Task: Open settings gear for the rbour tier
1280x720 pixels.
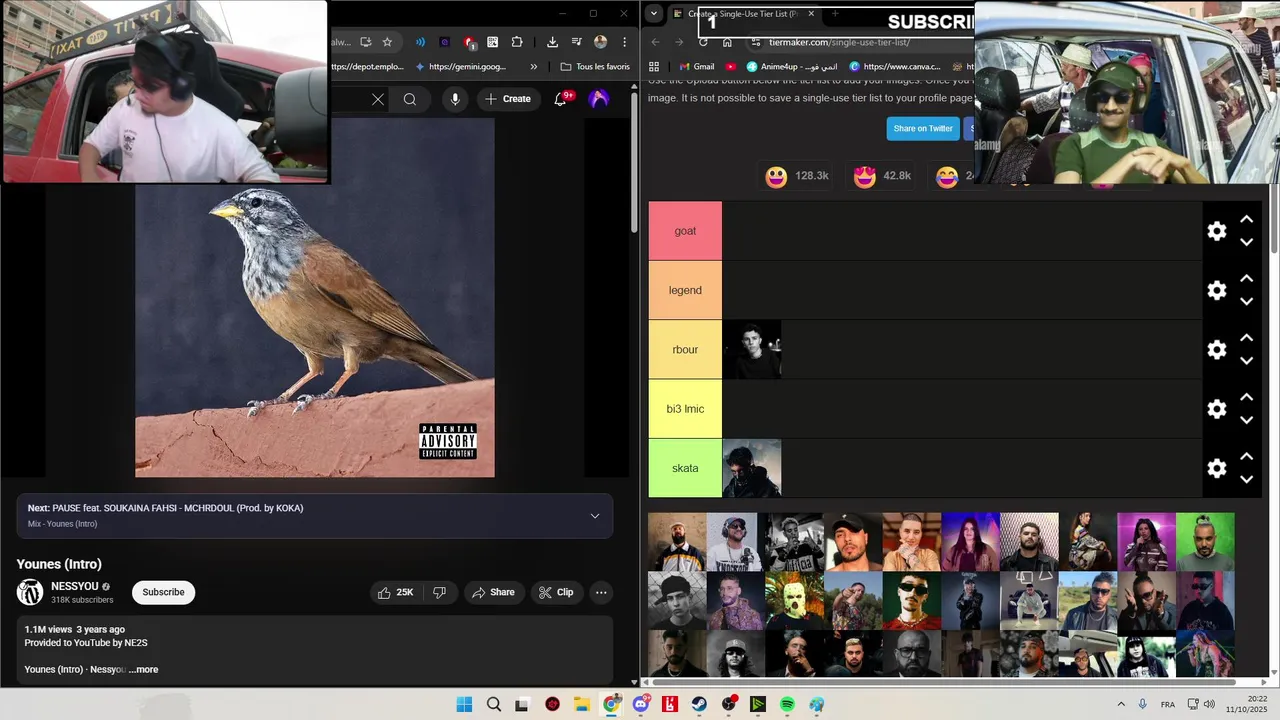Action: click(1217, 350)
